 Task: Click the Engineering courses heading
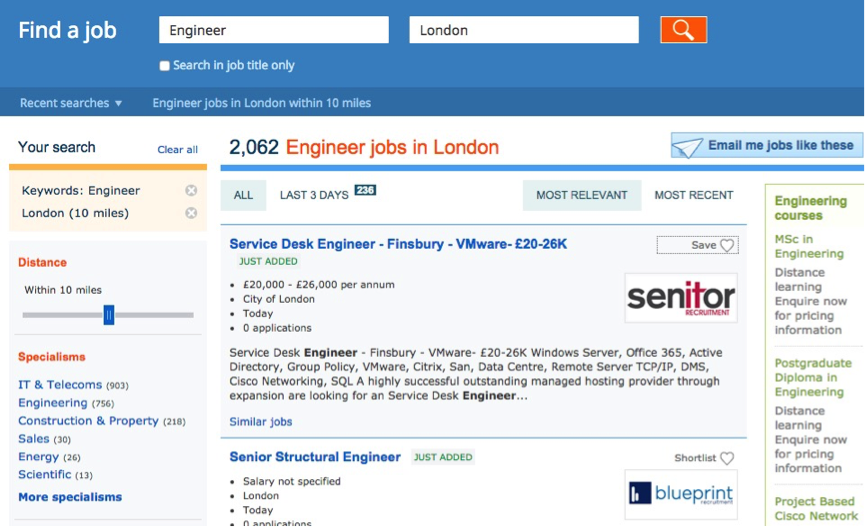(810, 208)
